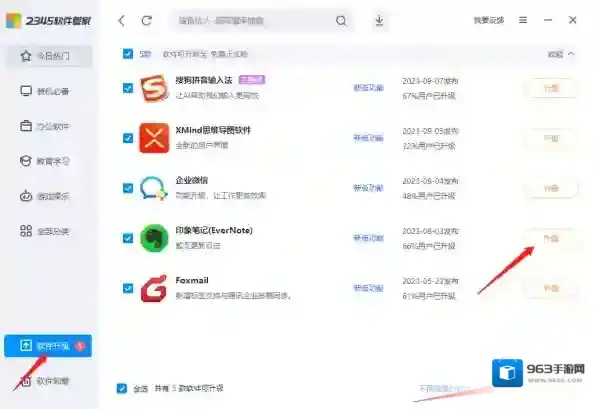Open the 软件升级 tab
This screenshot has width=596, height=409.
tap(48, 346)
